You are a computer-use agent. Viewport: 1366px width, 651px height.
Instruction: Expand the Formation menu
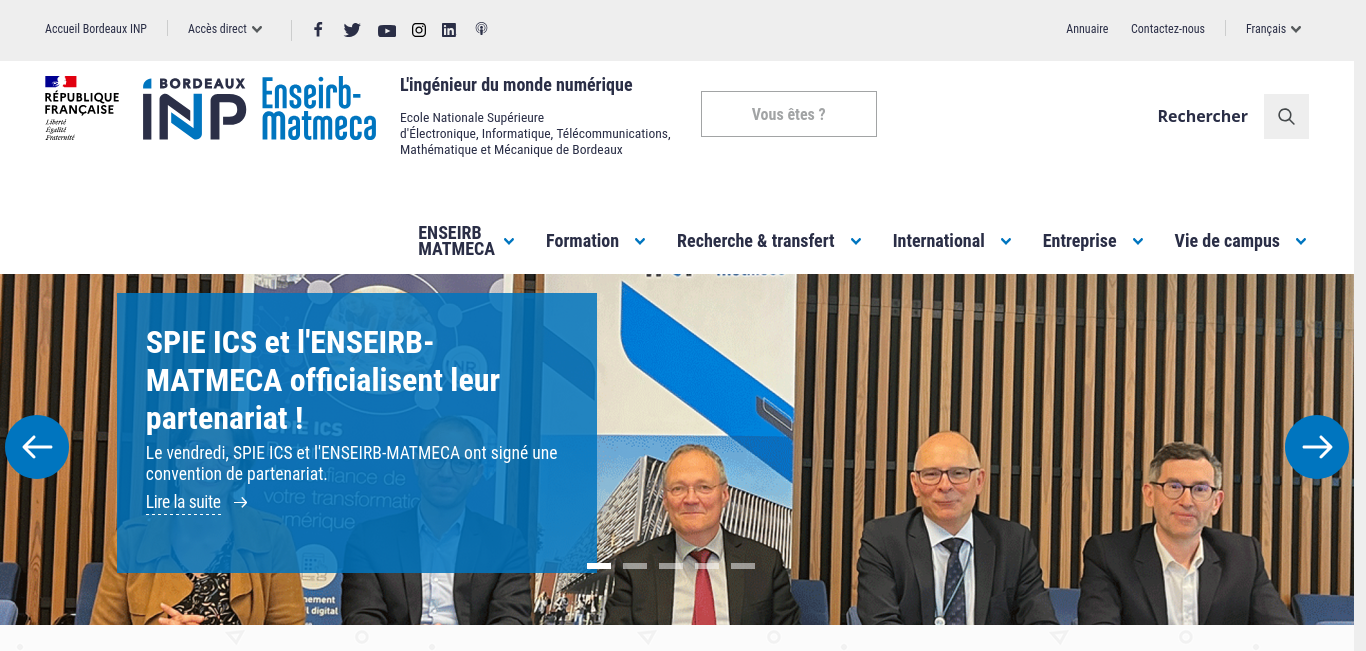[595, 241]
